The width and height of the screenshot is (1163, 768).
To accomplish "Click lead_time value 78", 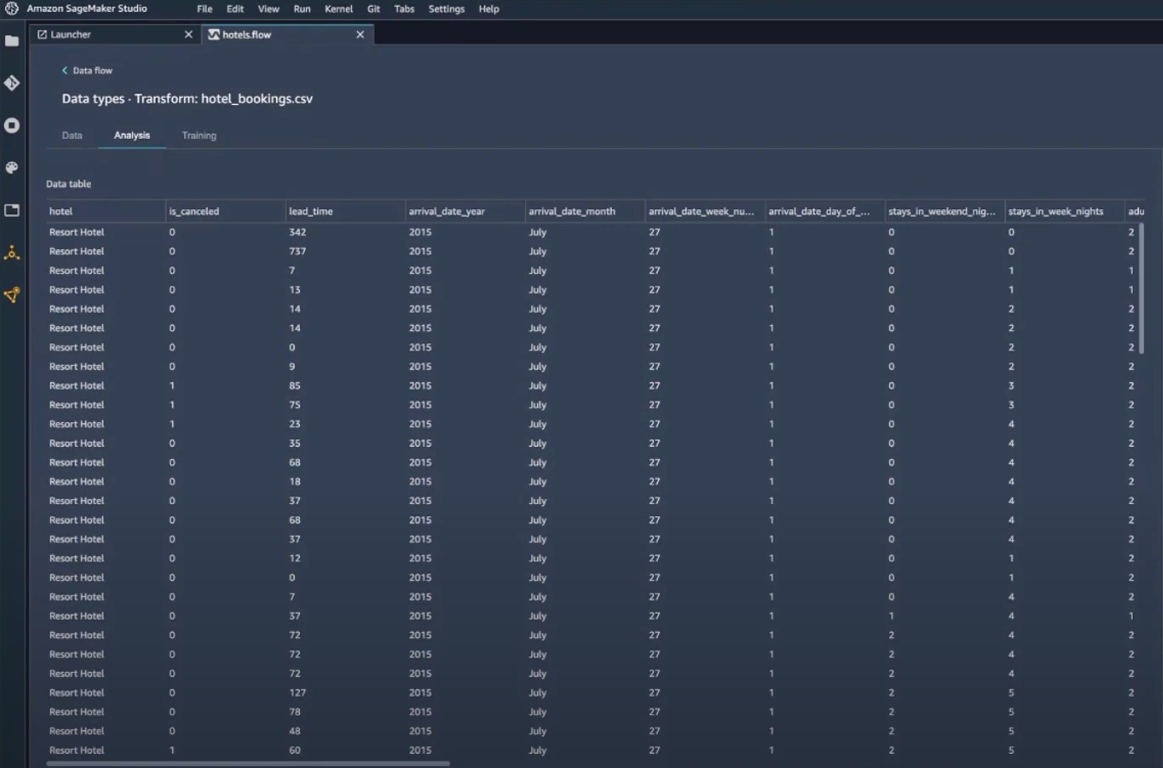I will [x=294, y=712].
